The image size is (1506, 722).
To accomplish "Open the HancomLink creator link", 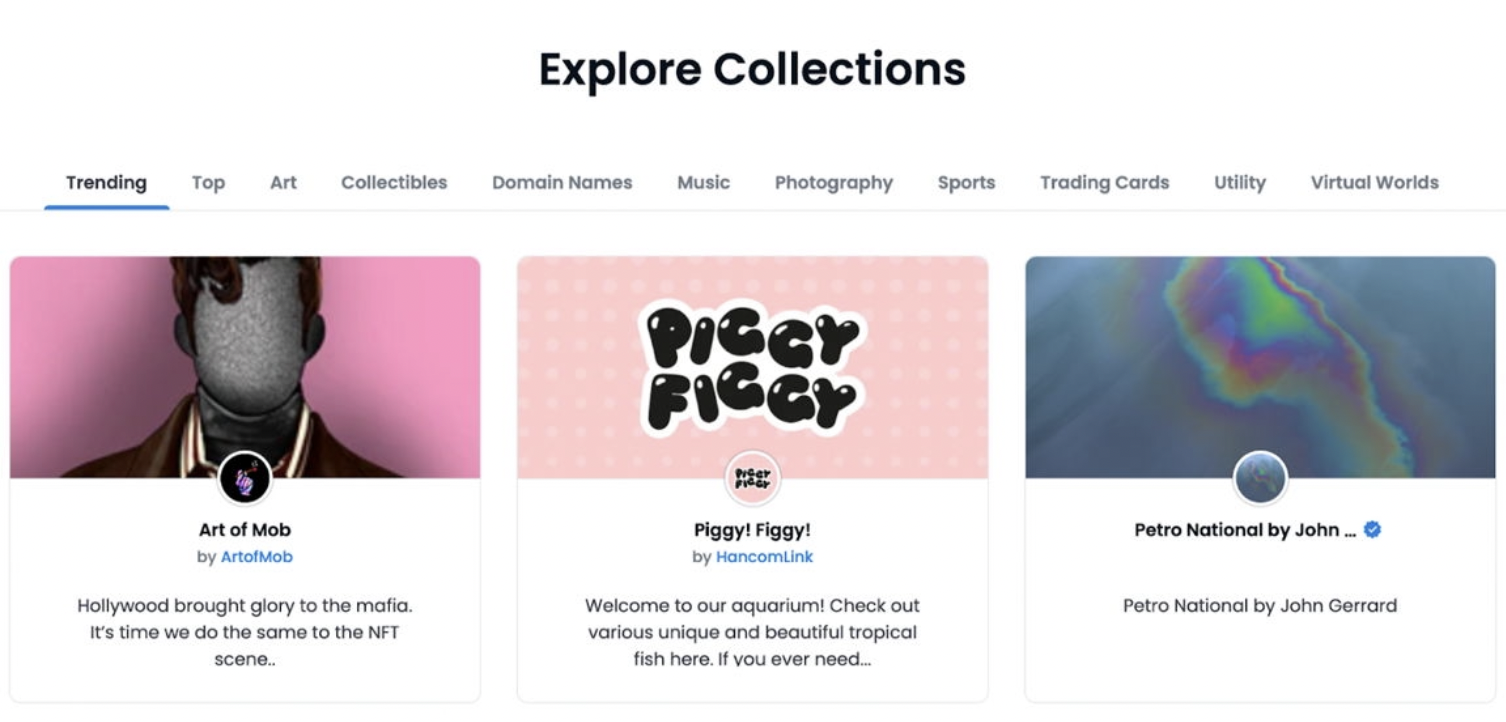I will 764,557.
